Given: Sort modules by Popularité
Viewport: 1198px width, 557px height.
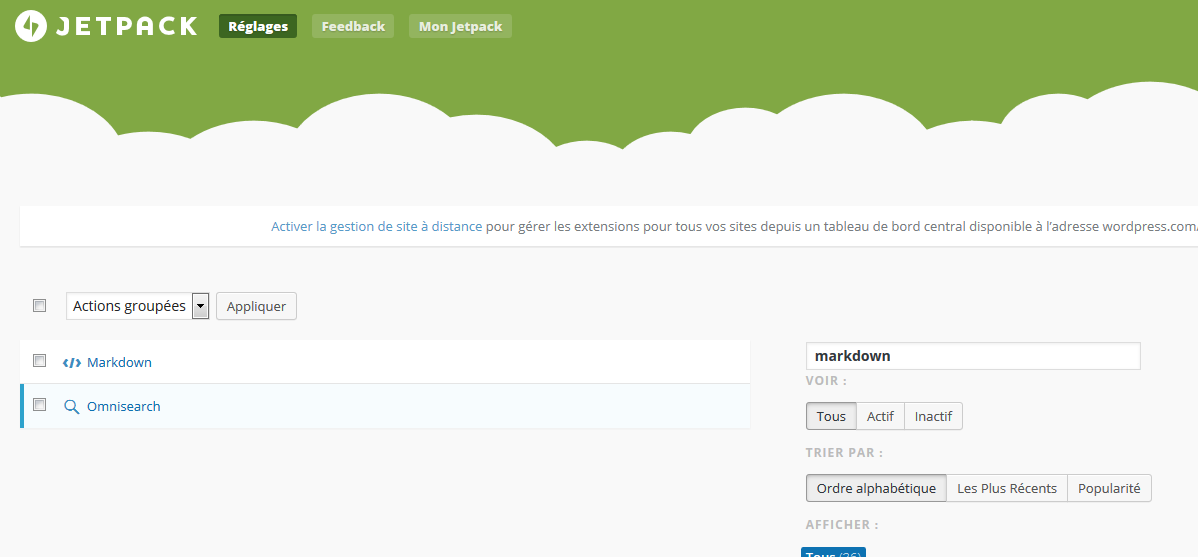Looking at the screenshot, I should (1109, 488).
